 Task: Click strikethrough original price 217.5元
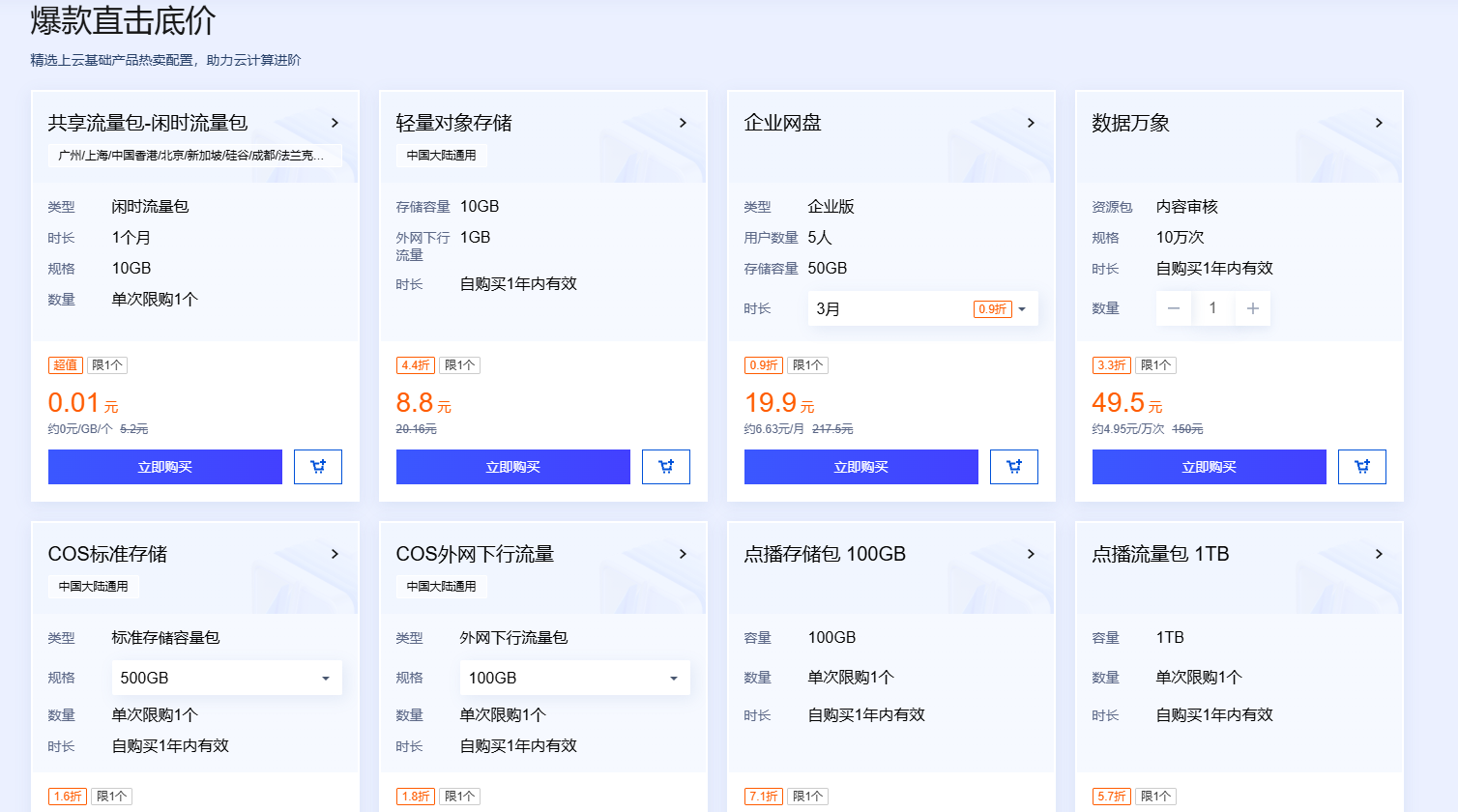(x=832, y=429)
